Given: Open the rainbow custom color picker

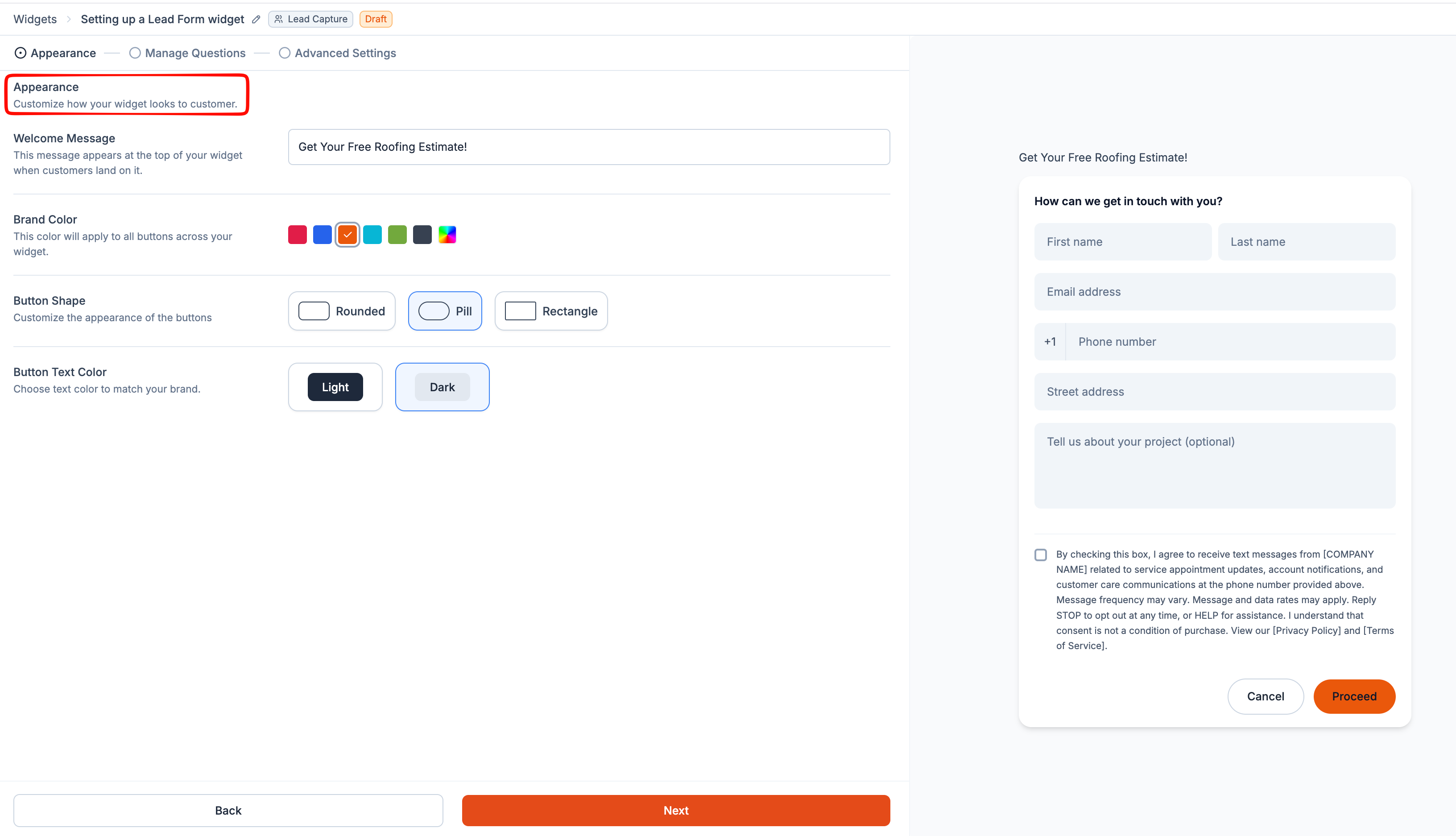Looking at the screenshot, I should click(x=447, y=235).
